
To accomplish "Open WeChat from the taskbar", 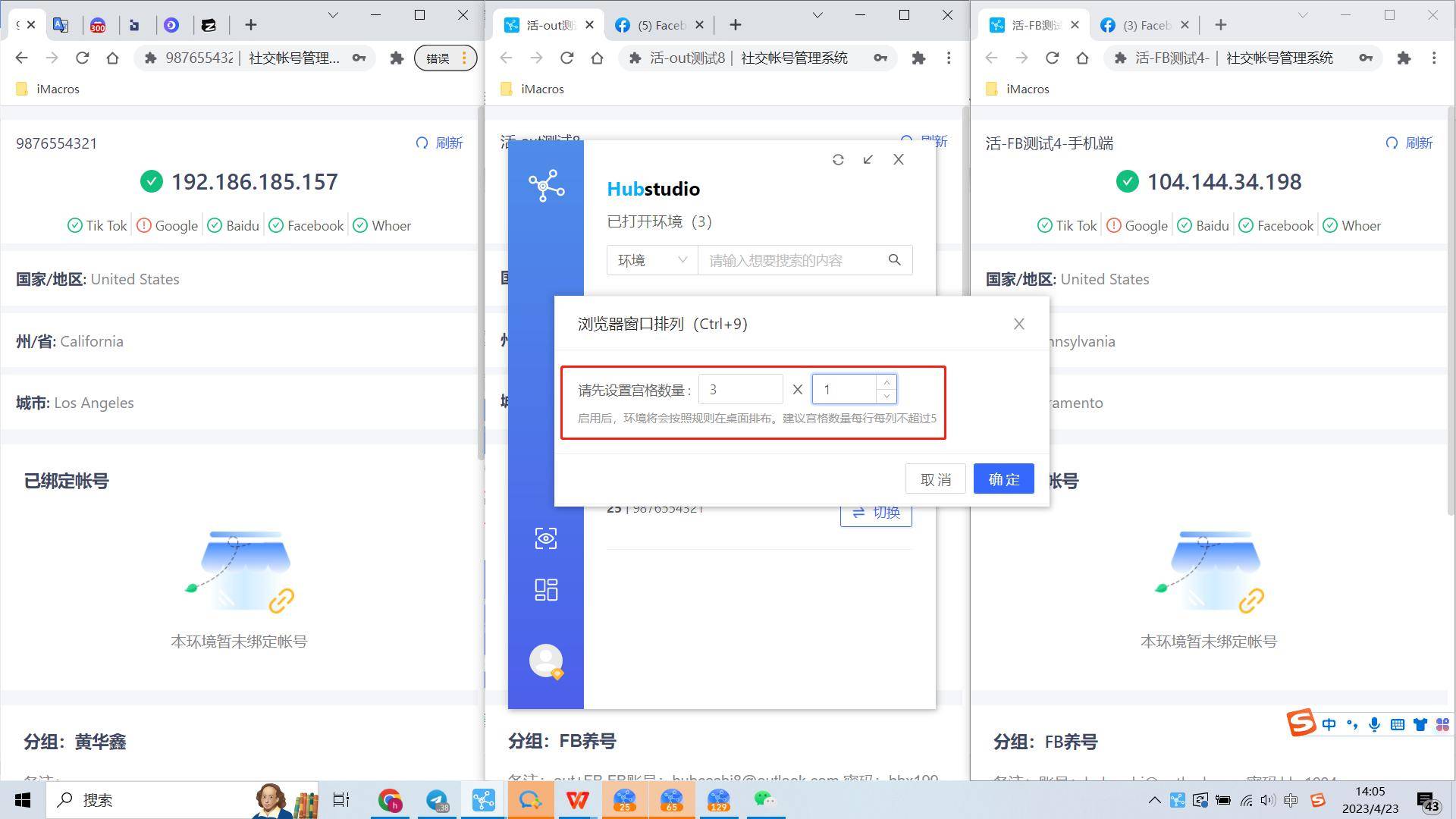I will [764, 799].
